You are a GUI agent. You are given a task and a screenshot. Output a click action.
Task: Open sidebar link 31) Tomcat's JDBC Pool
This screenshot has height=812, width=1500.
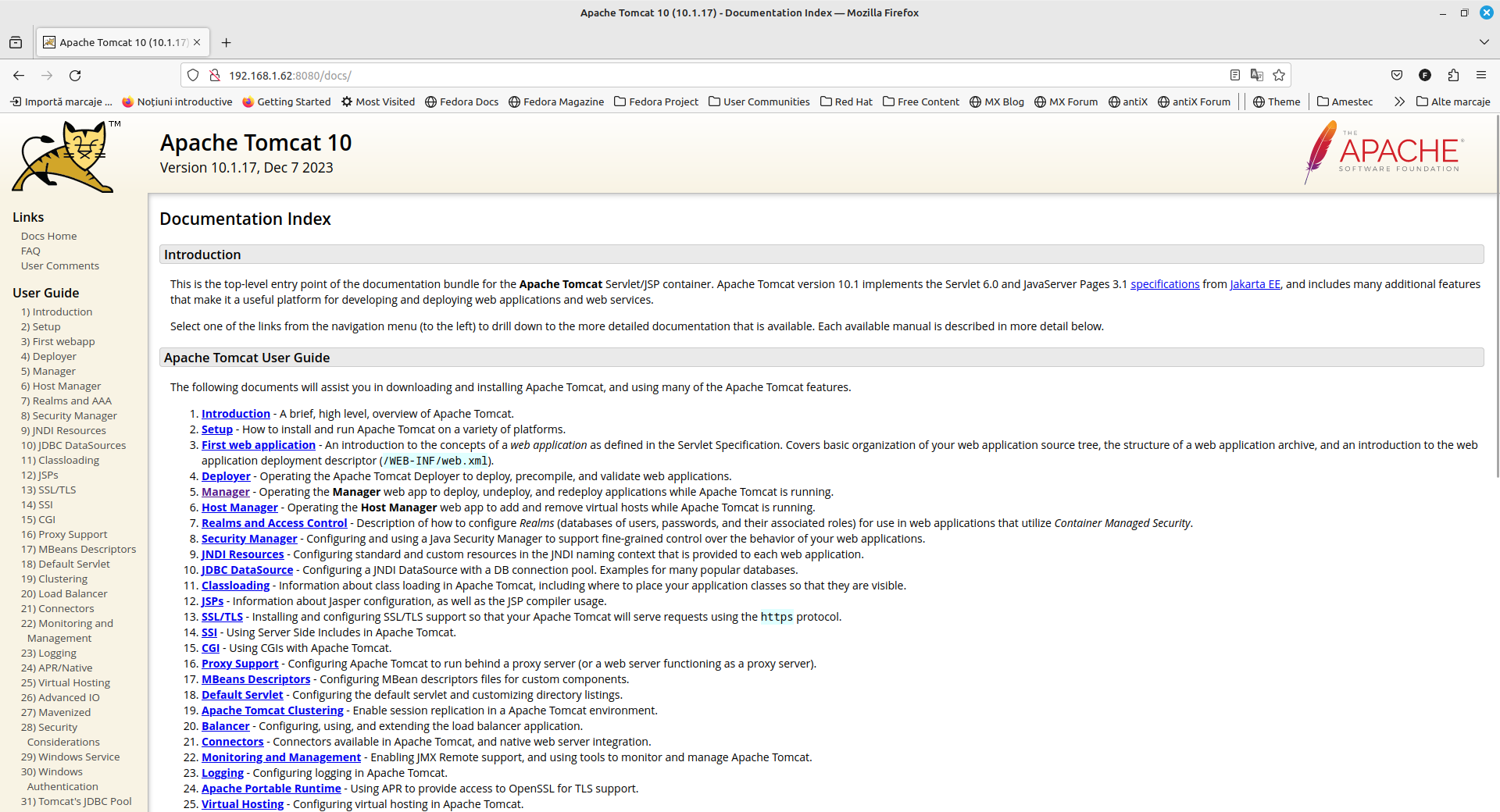tap(77, 802)
